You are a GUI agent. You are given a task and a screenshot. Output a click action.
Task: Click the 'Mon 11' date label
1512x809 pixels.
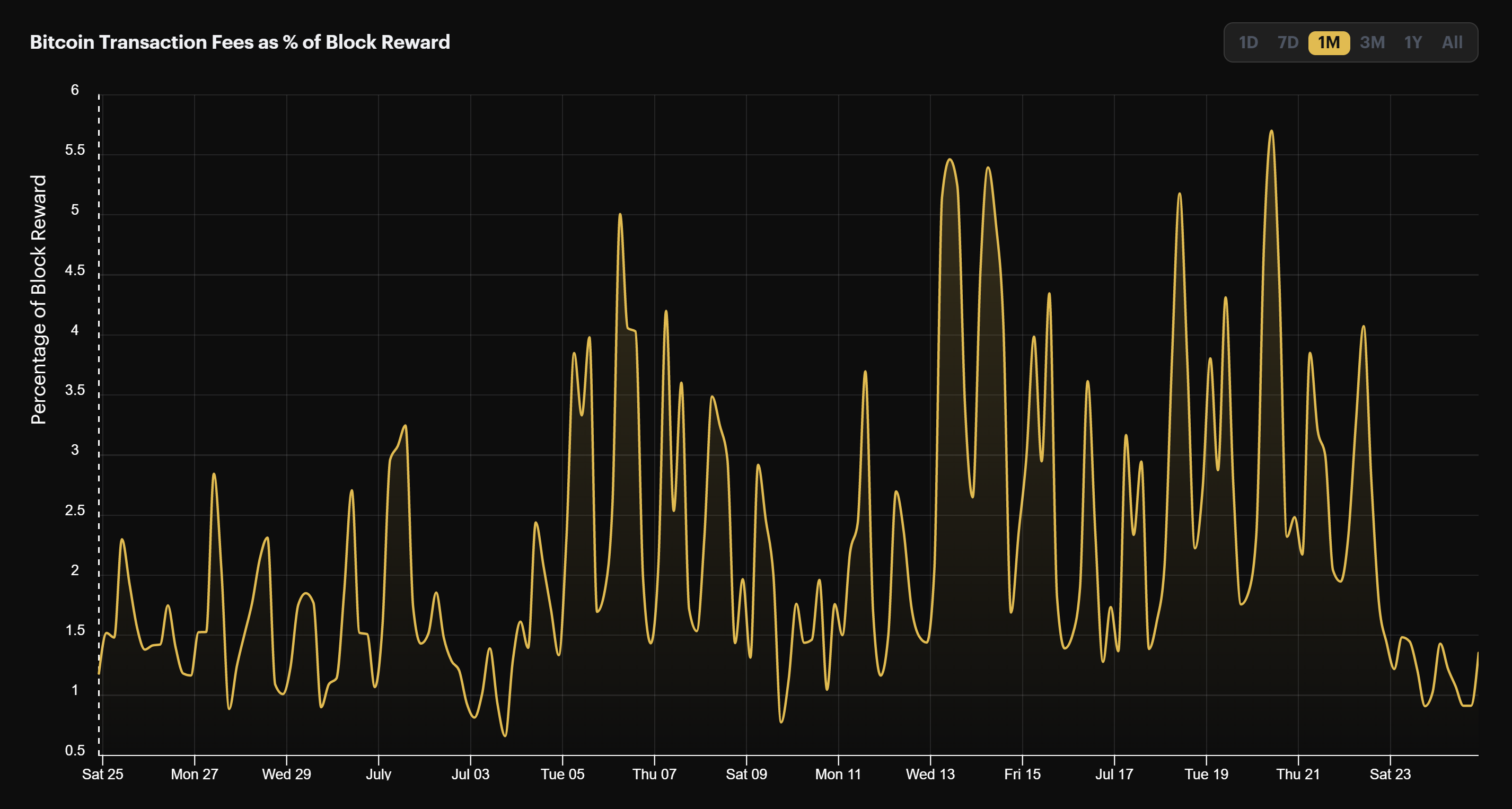[838, 774]
